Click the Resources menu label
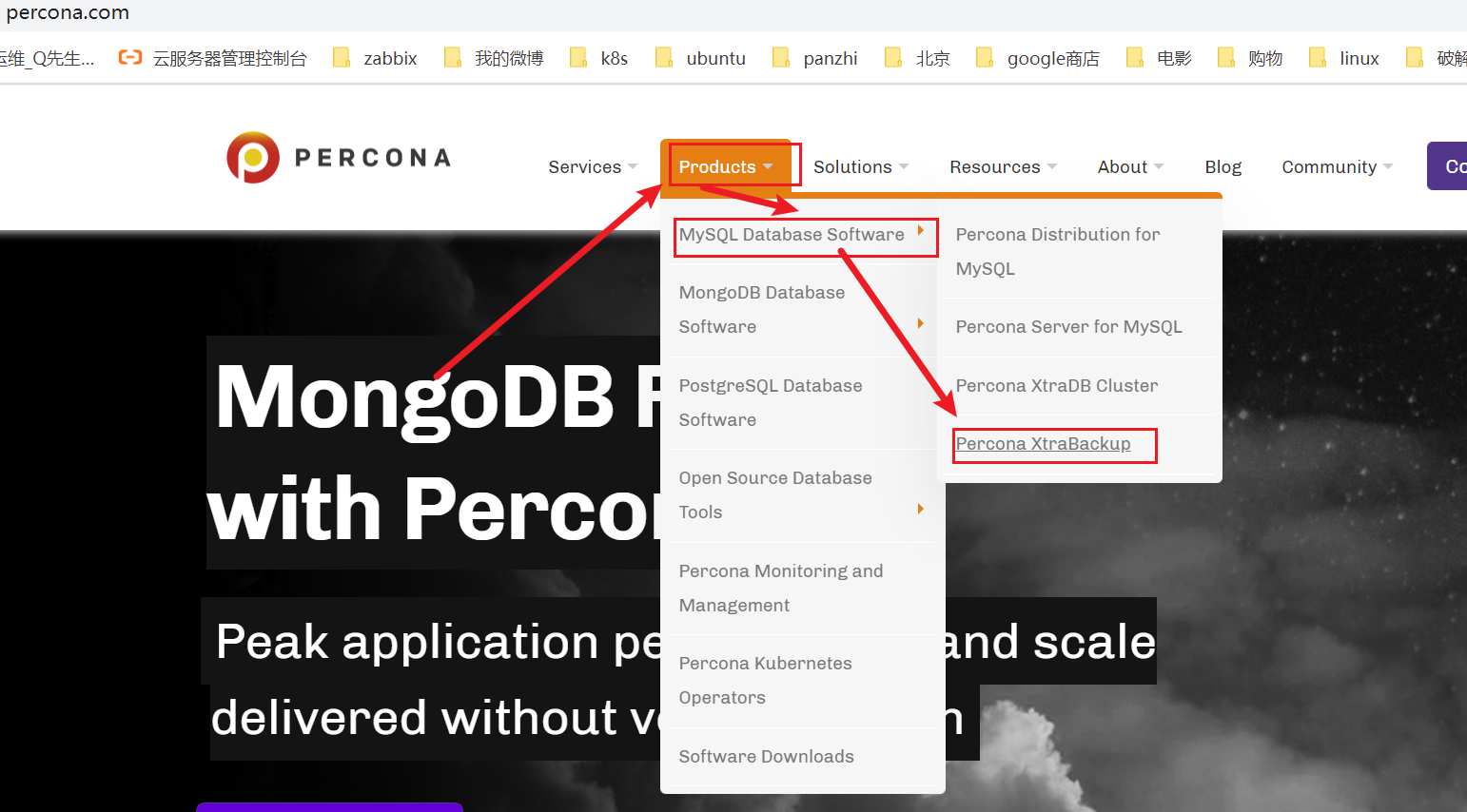 click(995, 166)
